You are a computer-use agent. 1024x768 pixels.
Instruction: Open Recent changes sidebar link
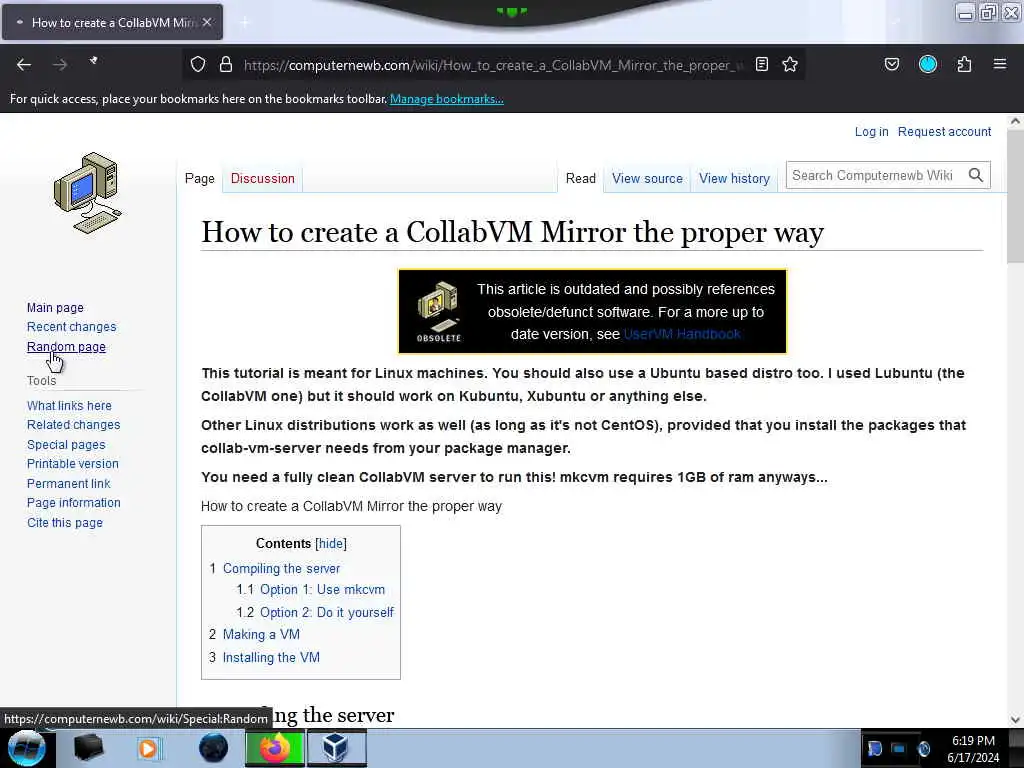(71, 327)
